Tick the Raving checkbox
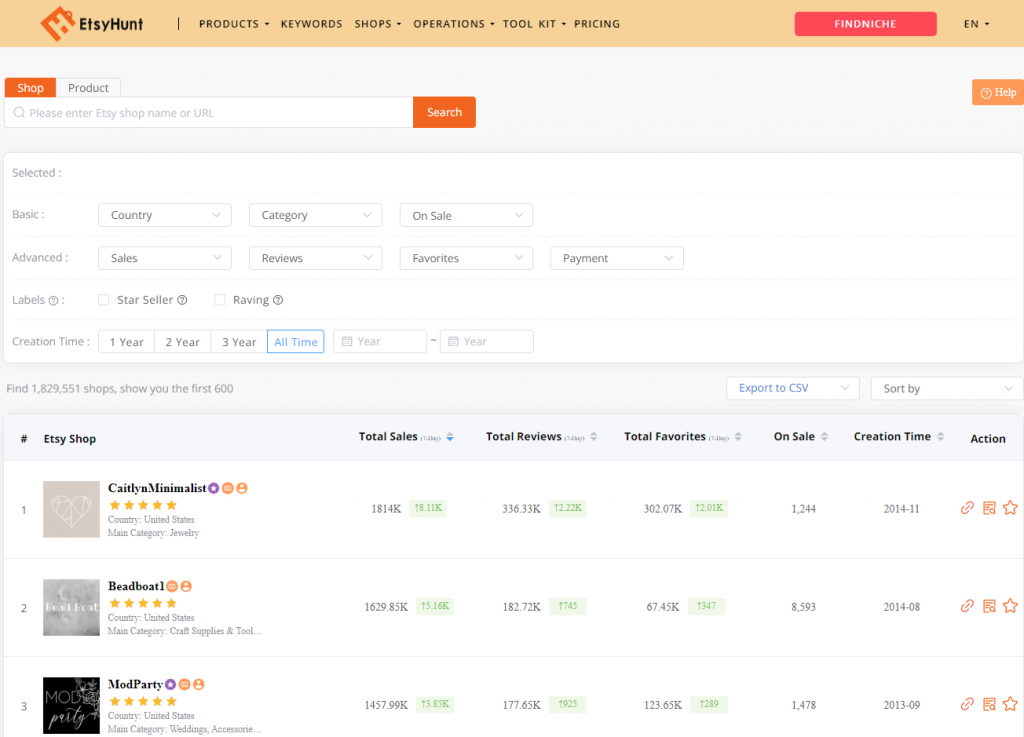 click(220, 300)
